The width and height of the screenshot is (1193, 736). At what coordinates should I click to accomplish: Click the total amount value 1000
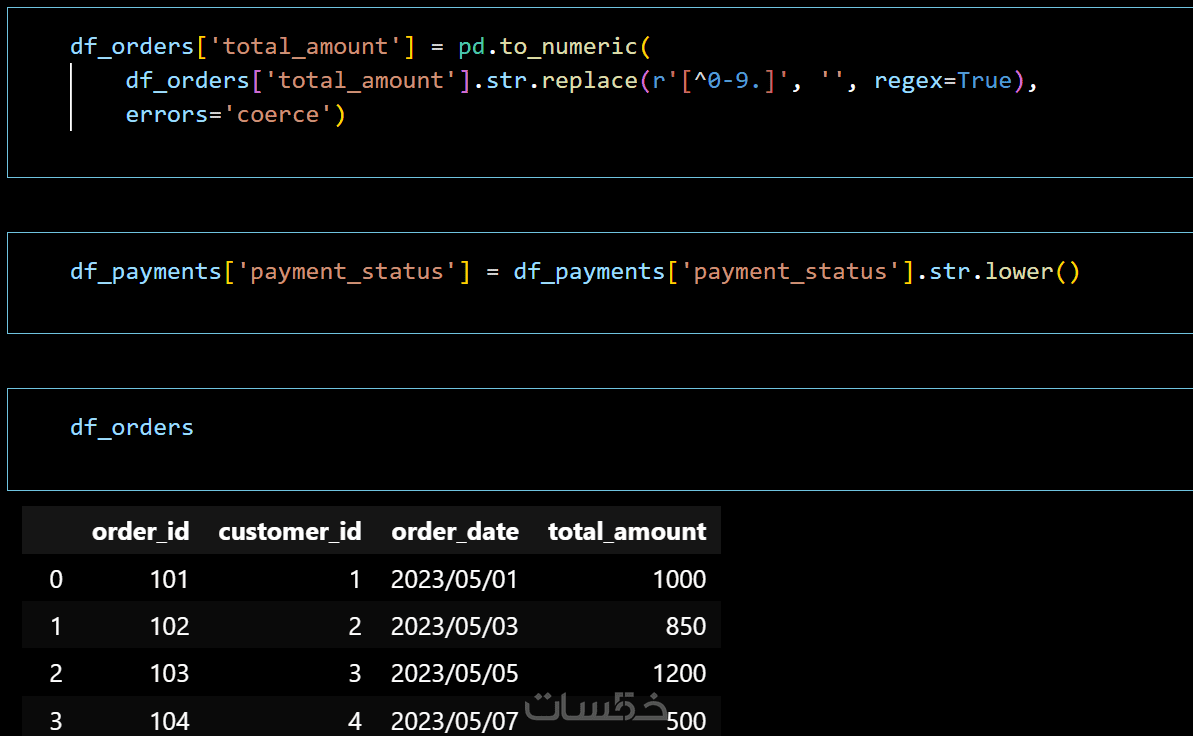[679, 579]
